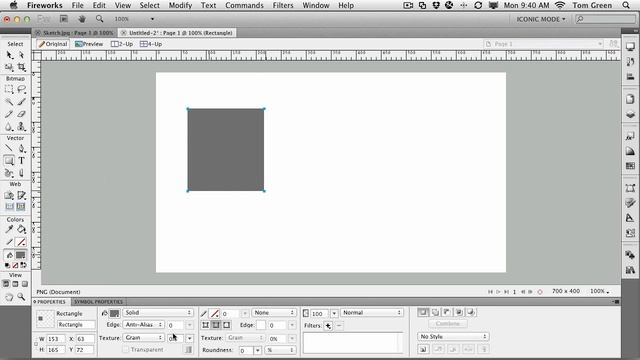Click the Hide Slices and Hotspots button
Image resolution: width=640 pixels, height=360 pixels.
pos(9,207)
